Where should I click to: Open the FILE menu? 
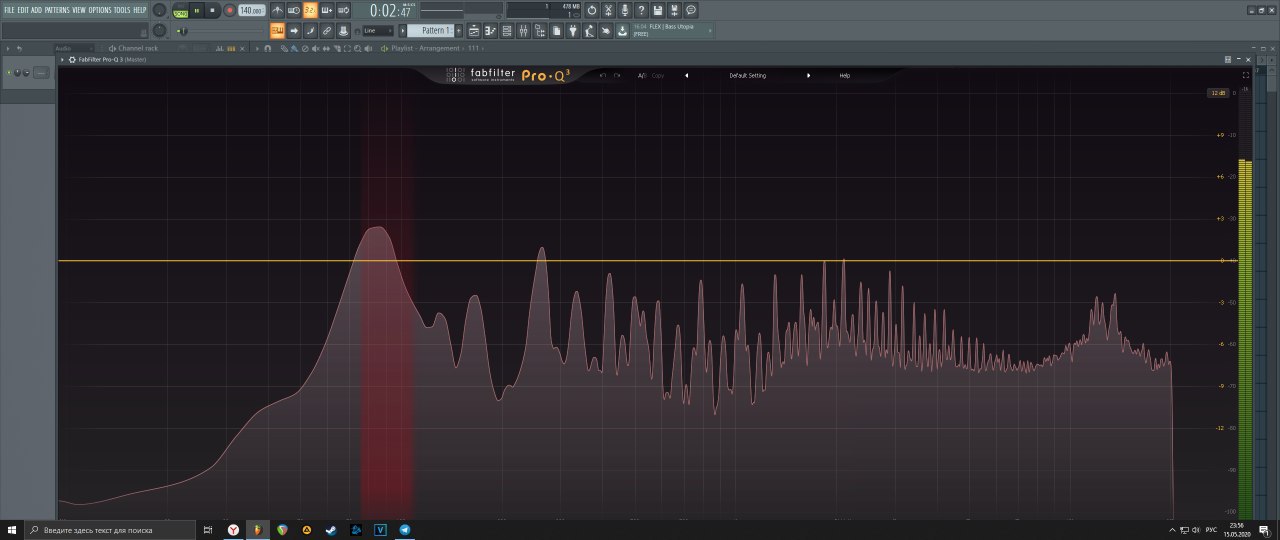click(9, 10)
